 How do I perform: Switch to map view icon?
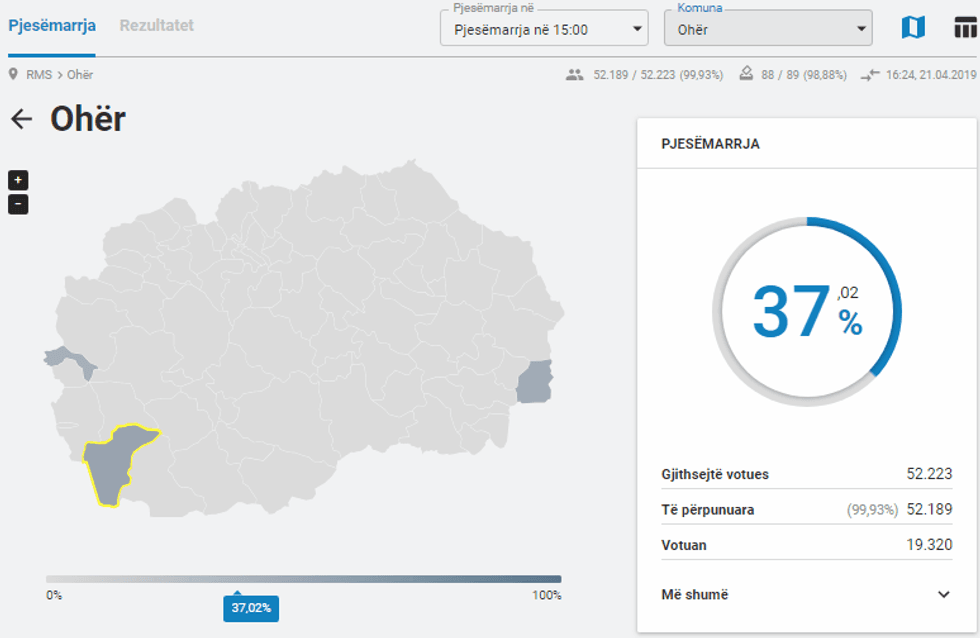pos(913,28)
